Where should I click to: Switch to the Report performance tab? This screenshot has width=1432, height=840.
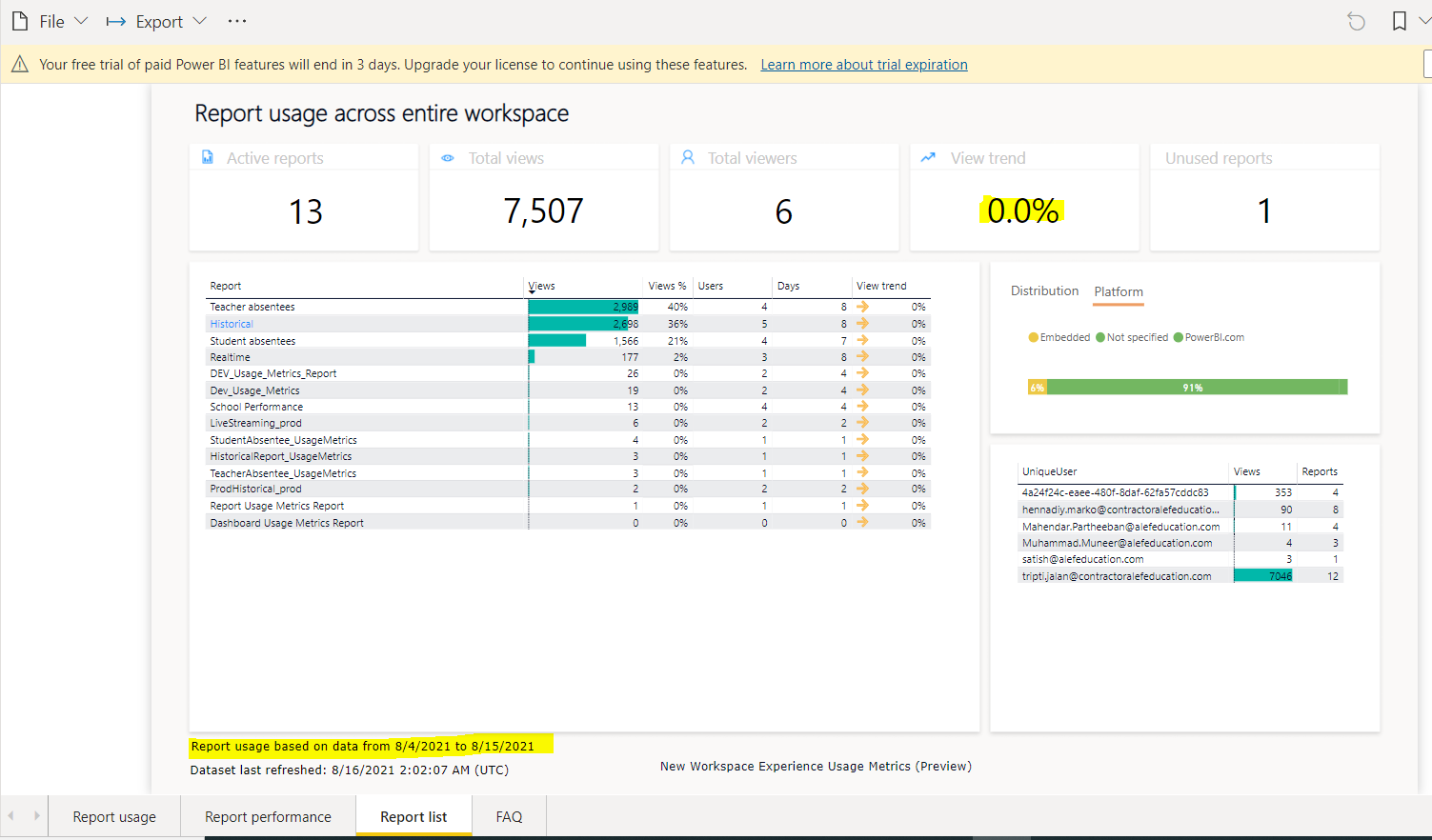click(x=268, y=816)
